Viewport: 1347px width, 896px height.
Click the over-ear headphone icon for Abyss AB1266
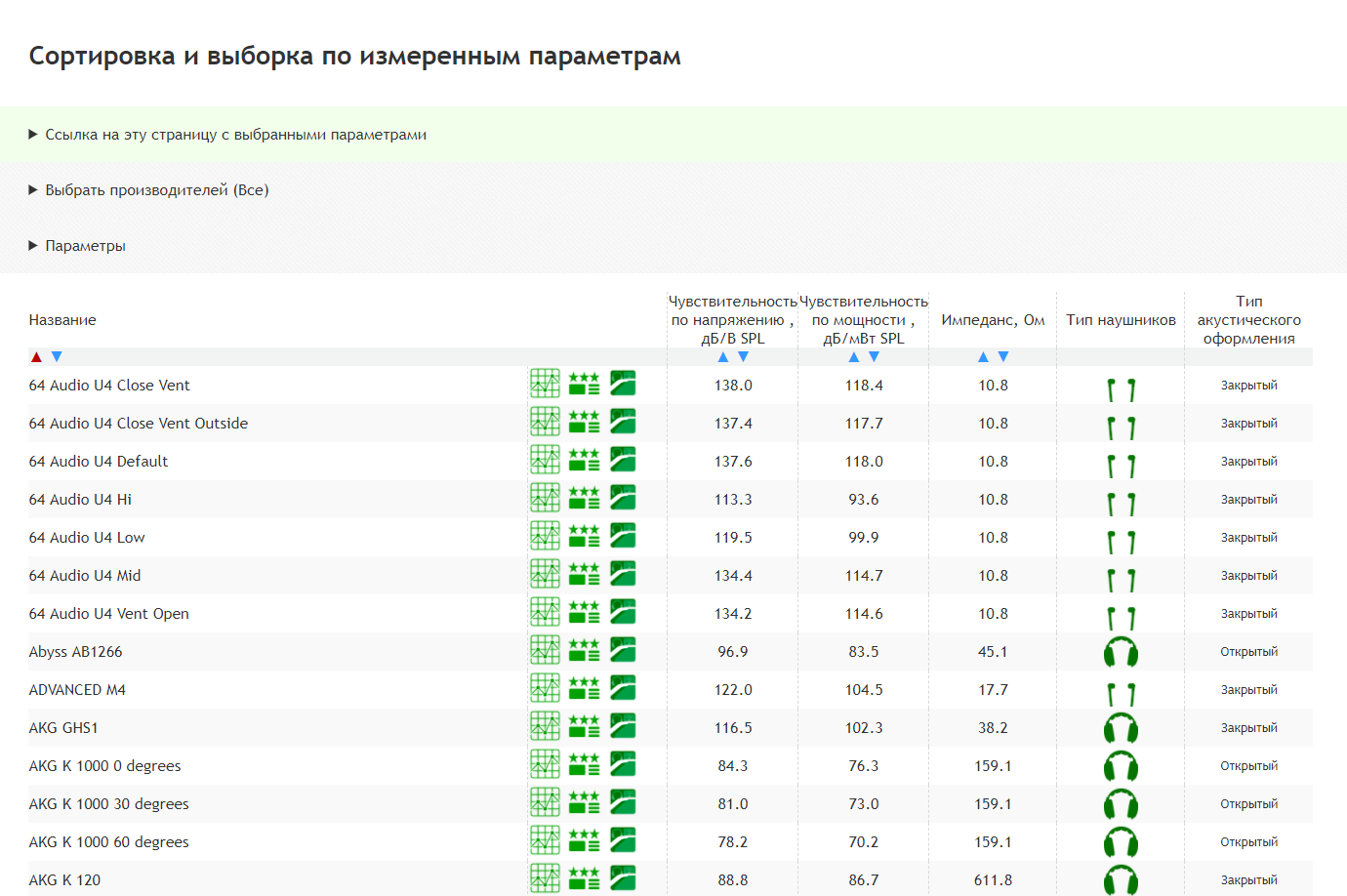tap(1121, 652)
